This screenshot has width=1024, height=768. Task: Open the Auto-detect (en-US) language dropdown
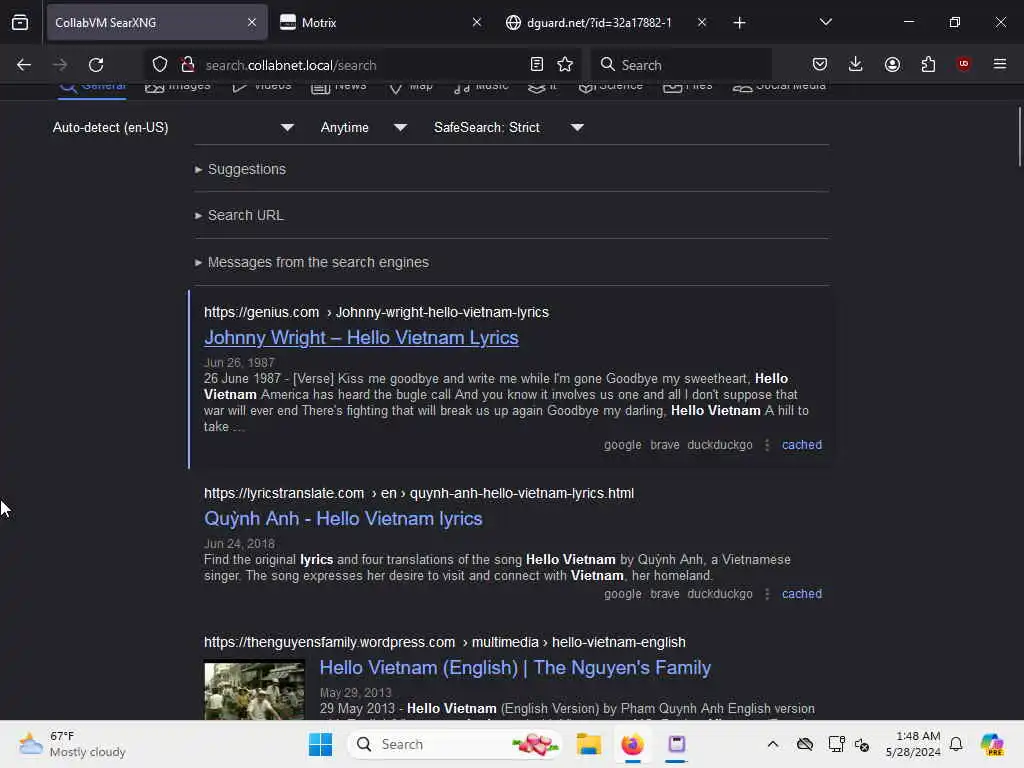[173, 127]
